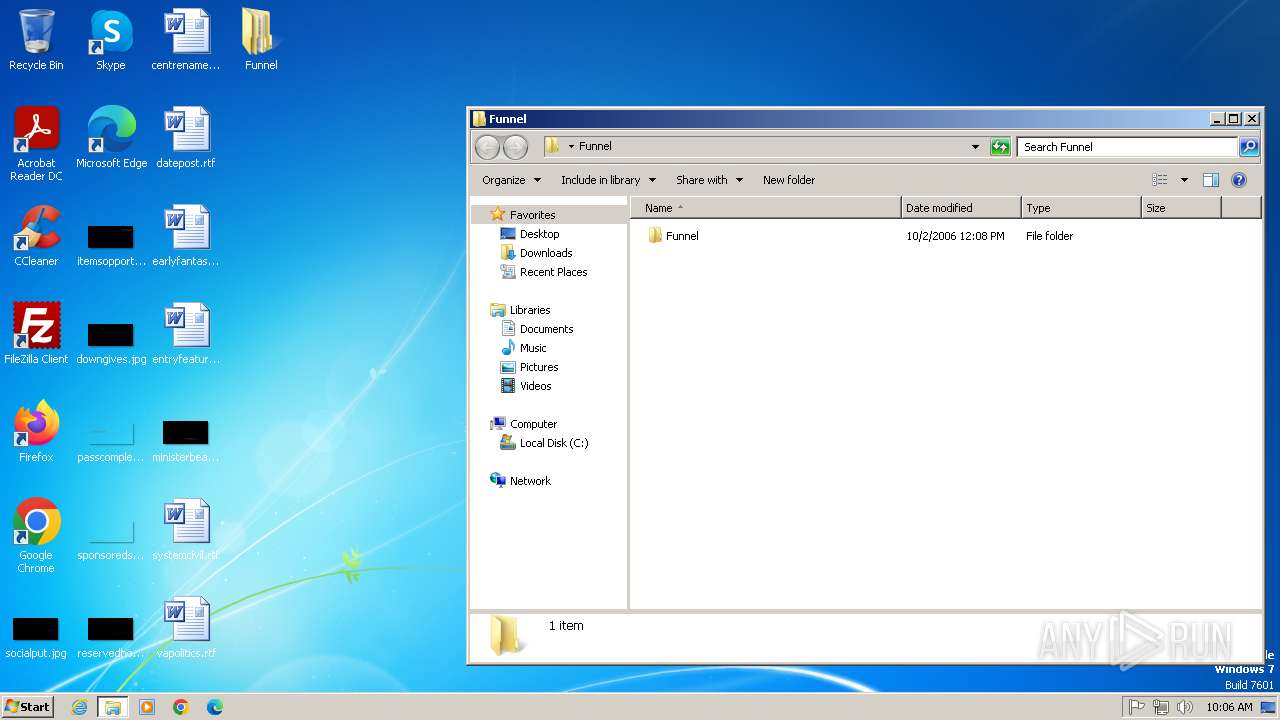
Task: Click the network tray icon
Action: (1161, 707)
